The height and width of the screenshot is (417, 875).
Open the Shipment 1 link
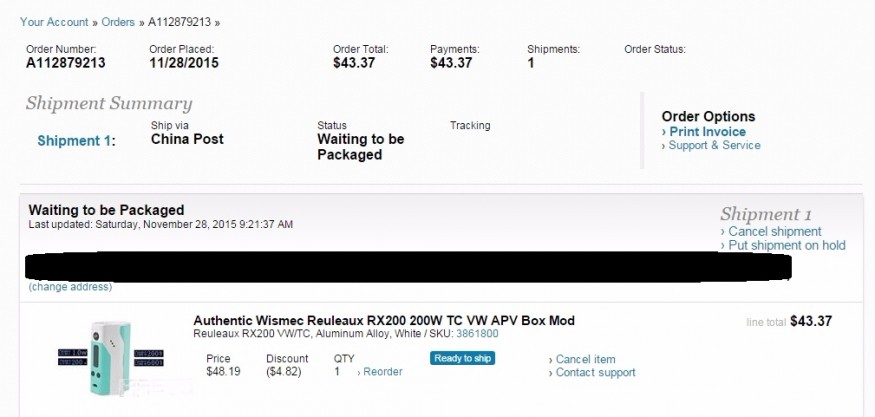[x=75, y=141]
